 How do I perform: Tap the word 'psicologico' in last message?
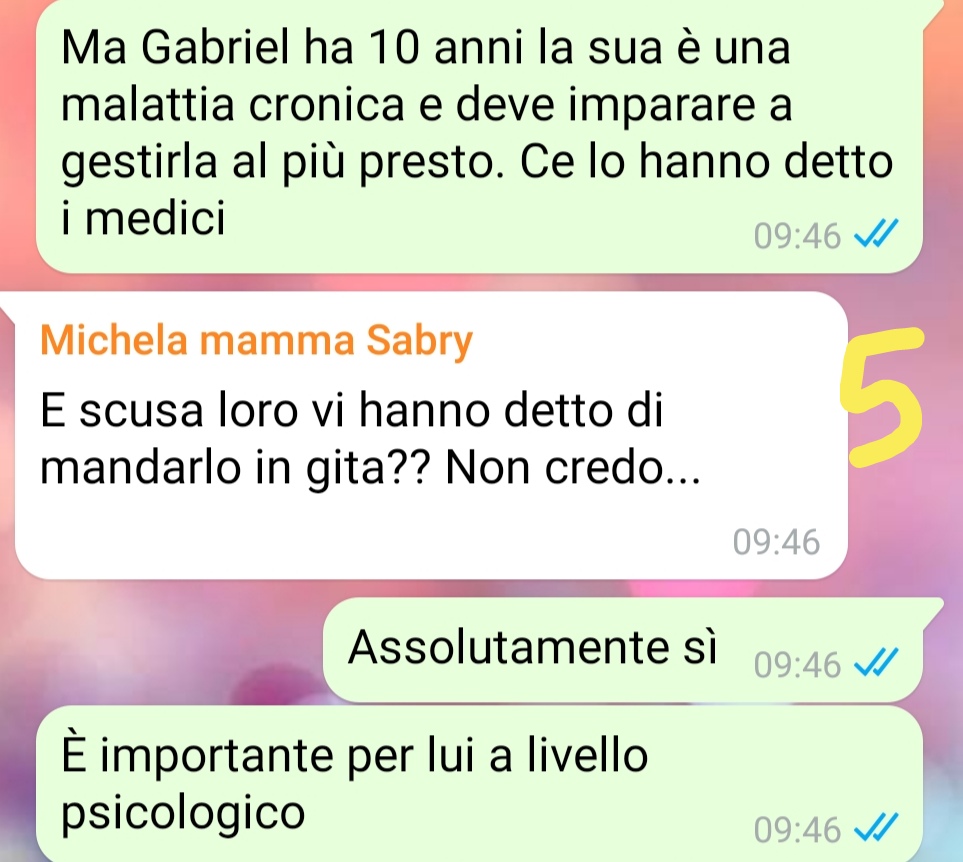point(183,813)
